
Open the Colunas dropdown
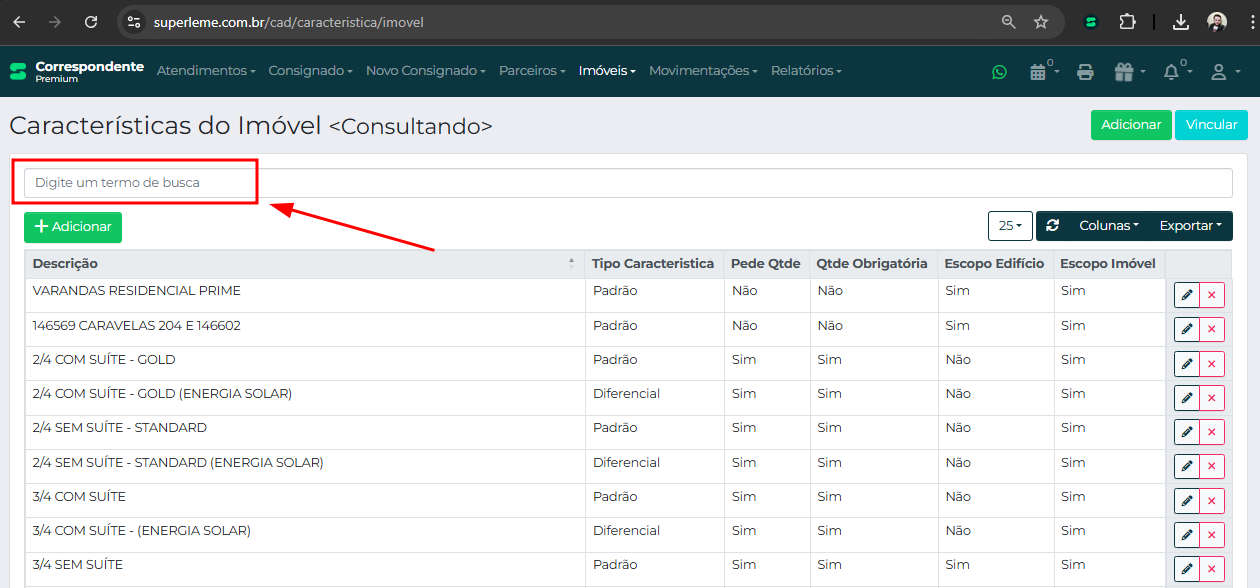point(1108,226)
